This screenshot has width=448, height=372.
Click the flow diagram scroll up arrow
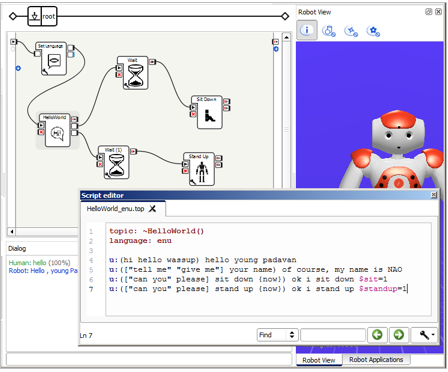tap(286, 37)
